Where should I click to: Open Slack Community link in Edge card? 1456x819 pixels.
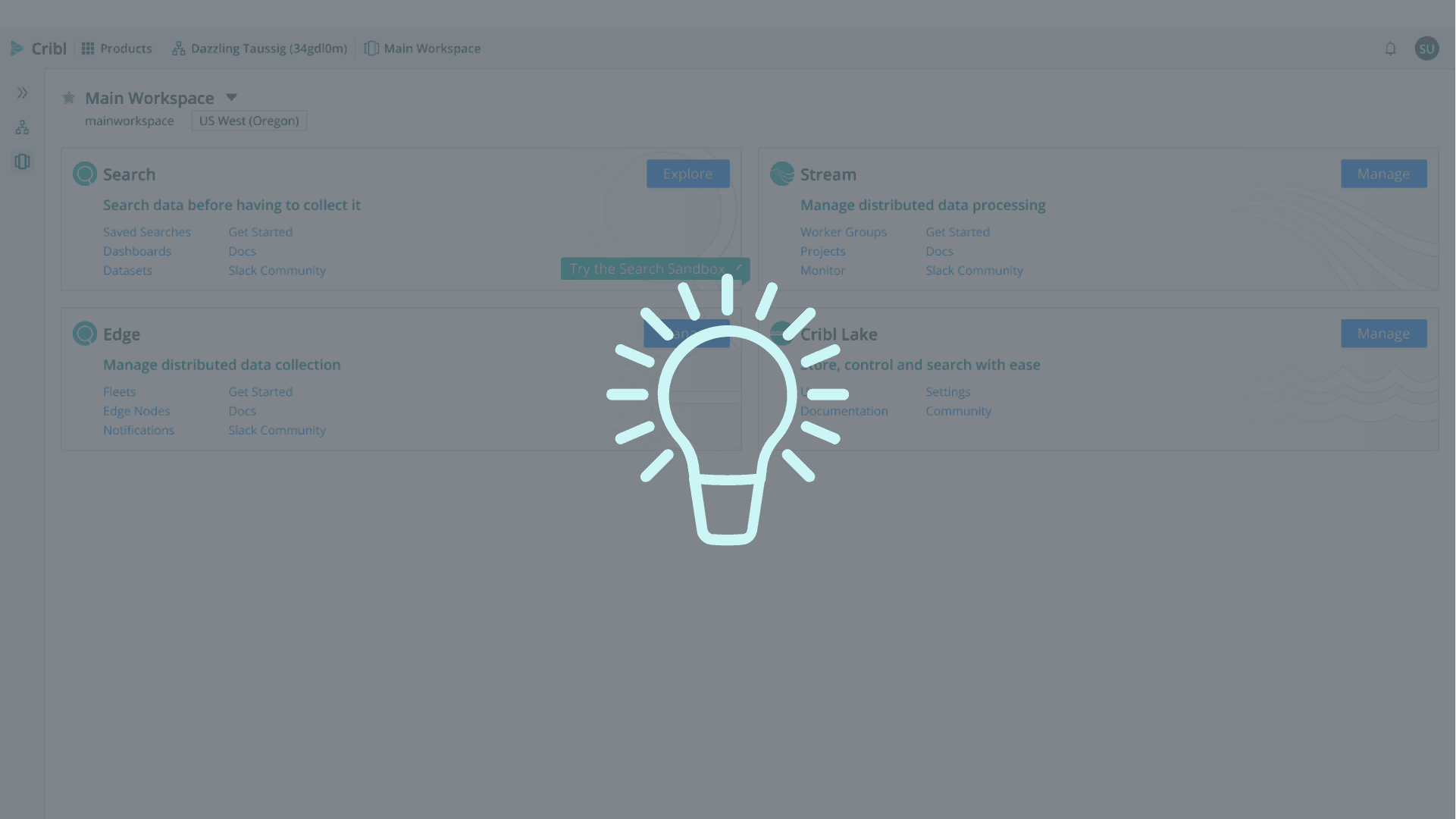(x=277, y=430)
